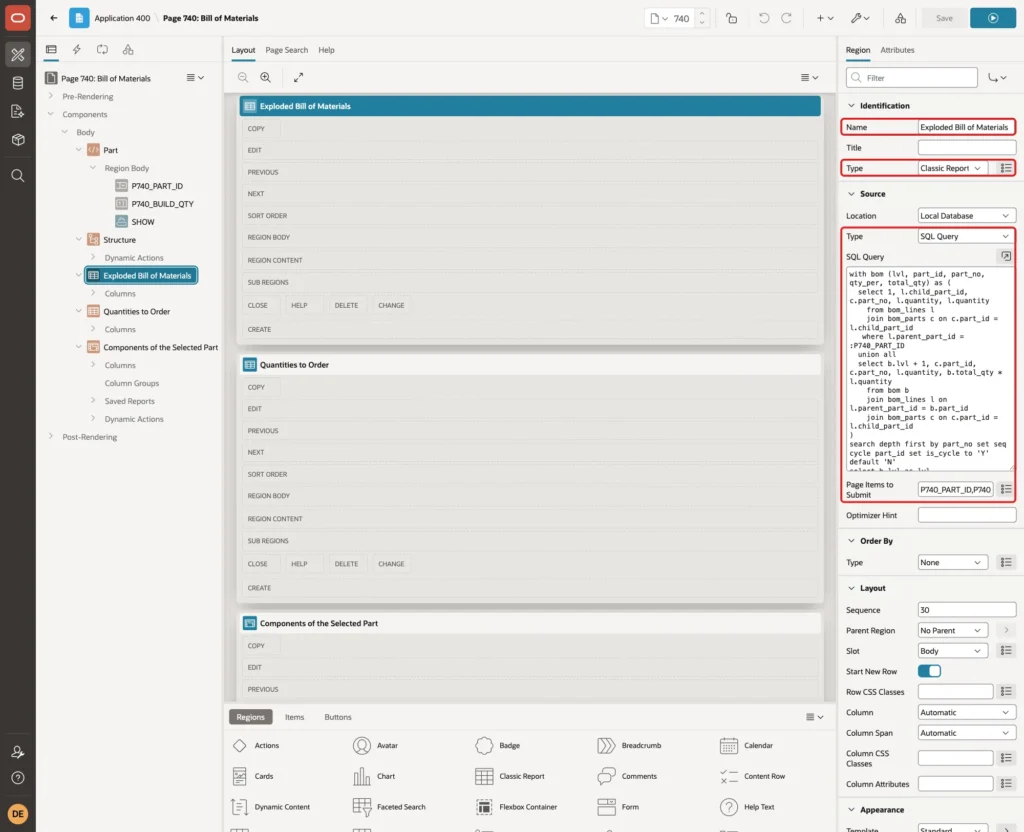1024x832 pixels.
Task: Open the Column Span Automatic dropdown
Action: (x=967, y=733)
